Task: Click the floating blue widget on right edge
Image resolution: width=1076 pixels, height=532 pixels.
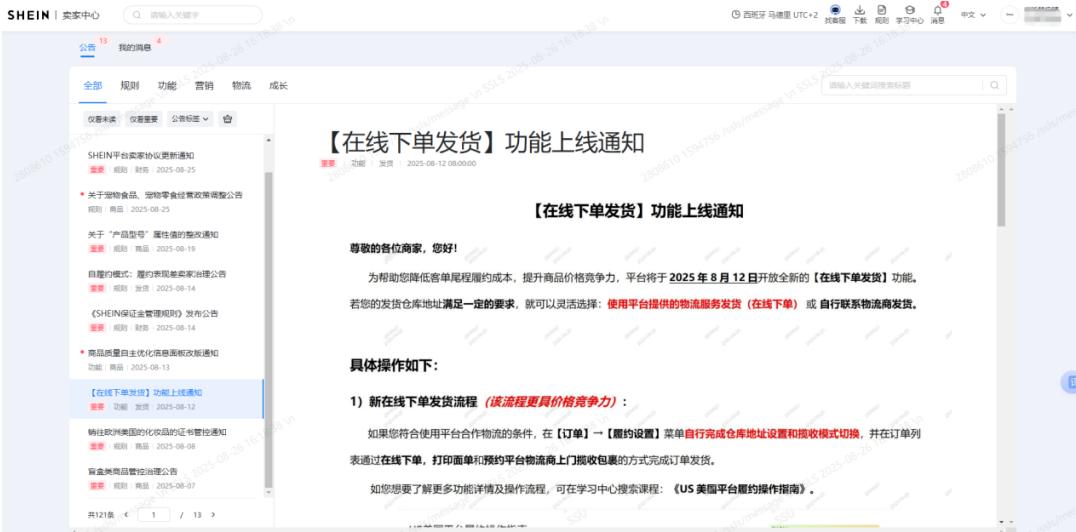Action: (x=1068, y=382)
